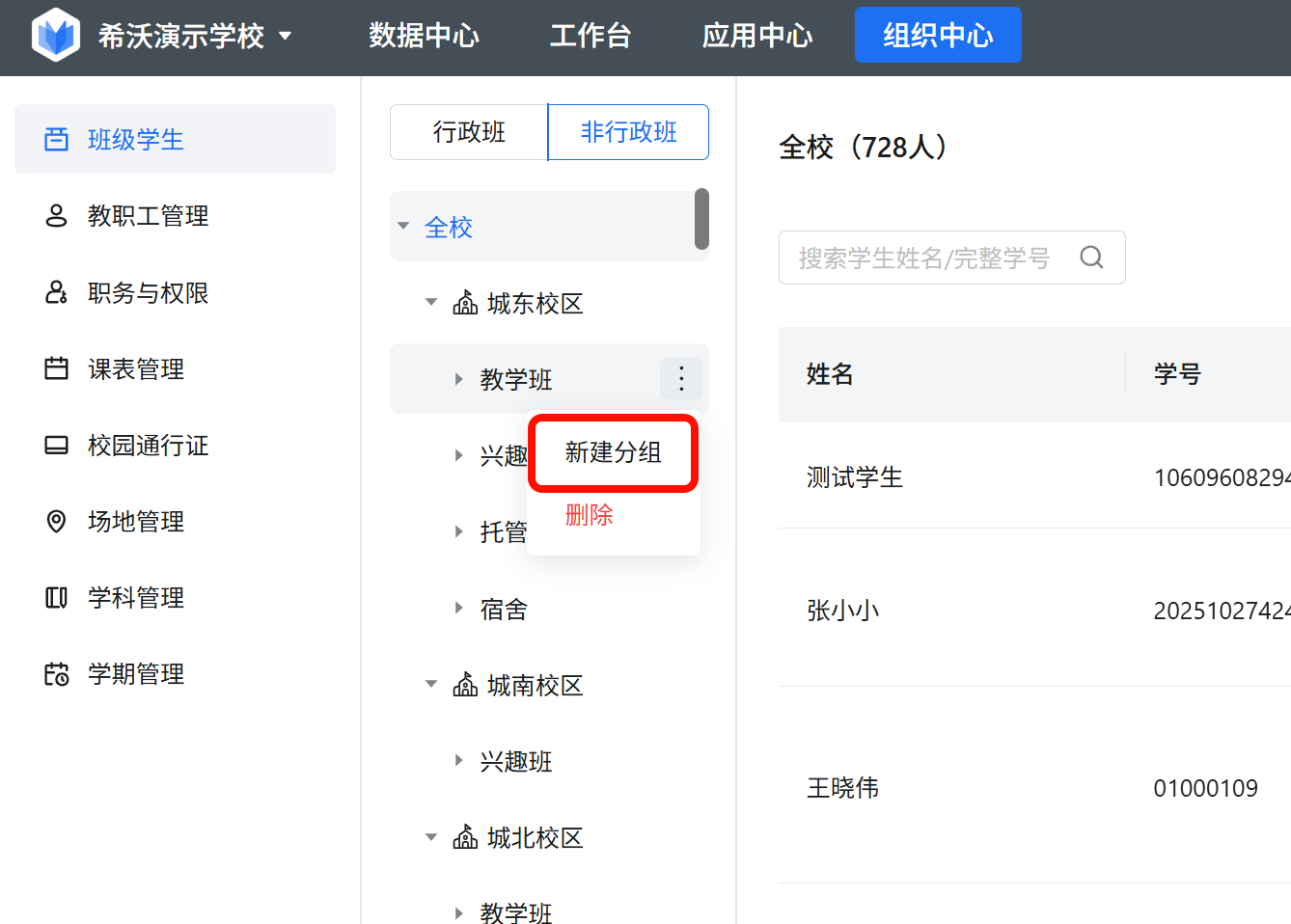Click the Seewo school logo icon
Screen dimensions: 1291x924
tap(56, 36)
